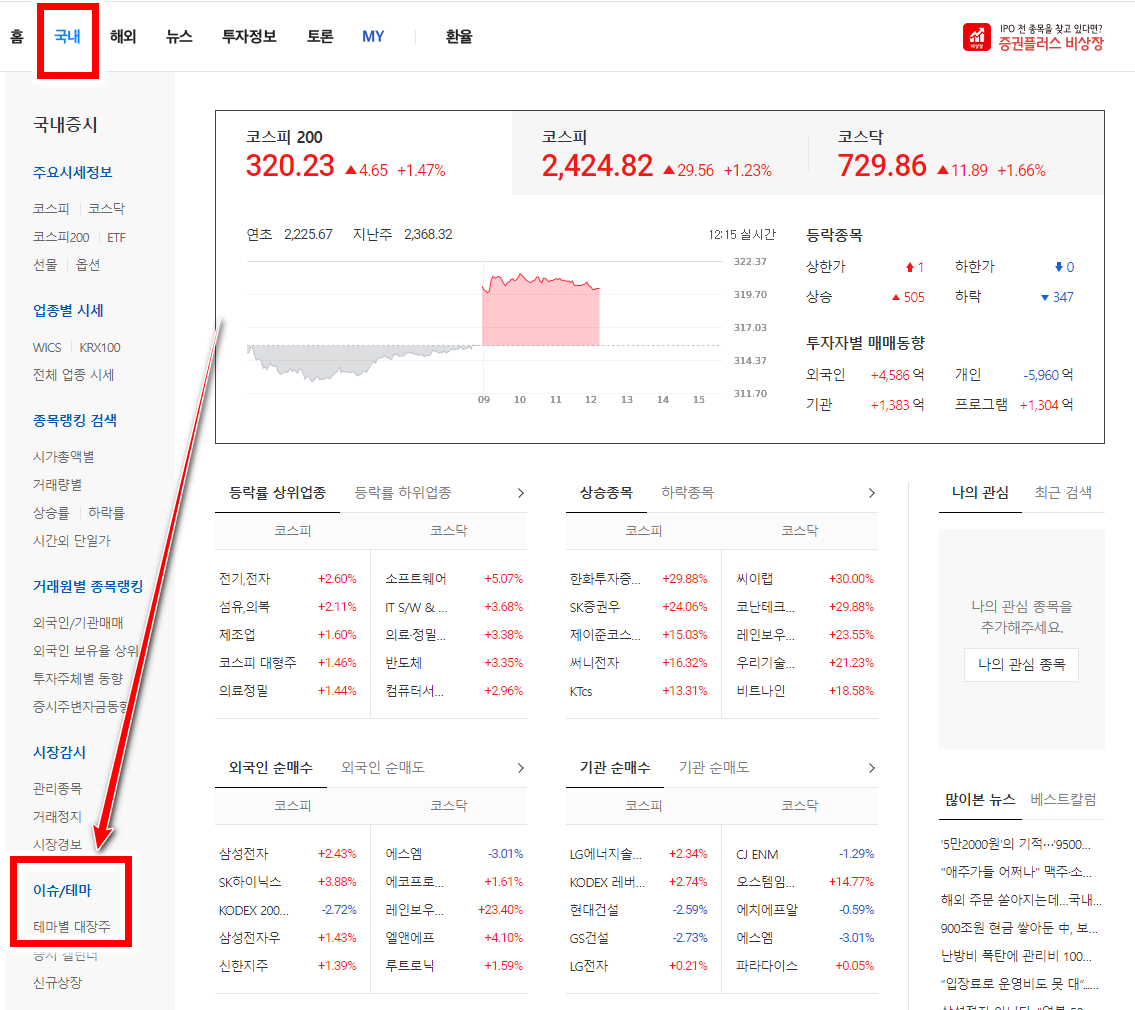Open 코스피200 sidebar link
1135x1010 pixels.
61,237
